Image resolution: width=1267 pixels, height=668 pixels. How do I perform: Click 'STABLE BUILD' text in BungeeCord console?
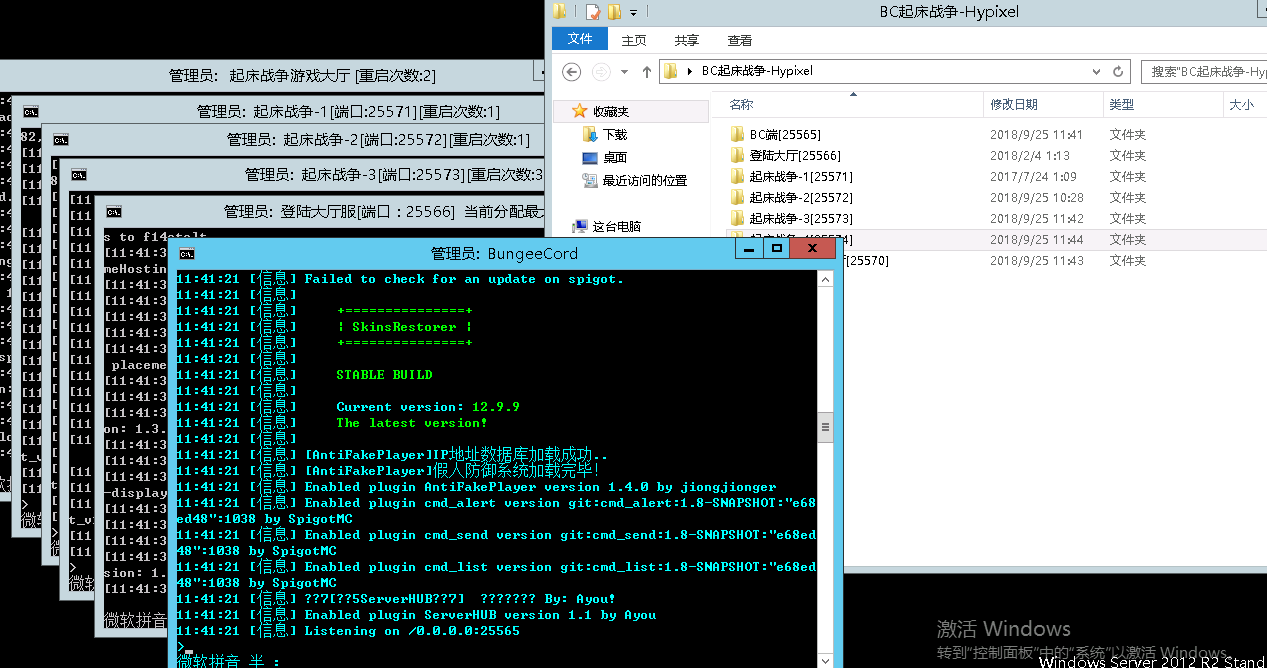384,375
